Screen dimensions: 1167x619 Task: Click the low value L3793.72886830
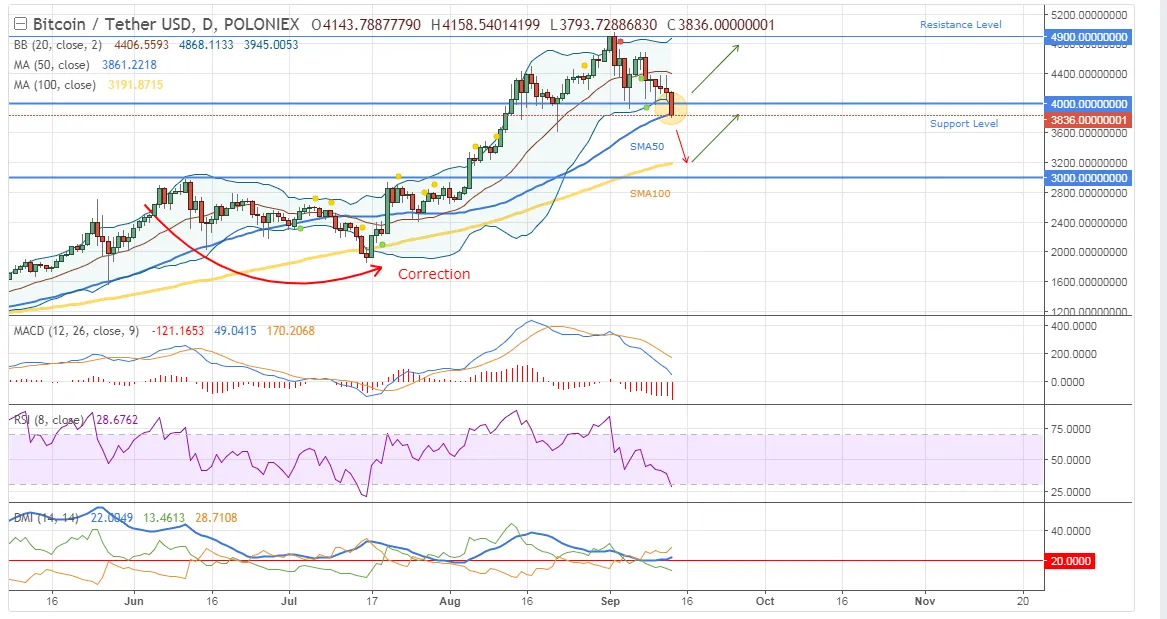603,25
